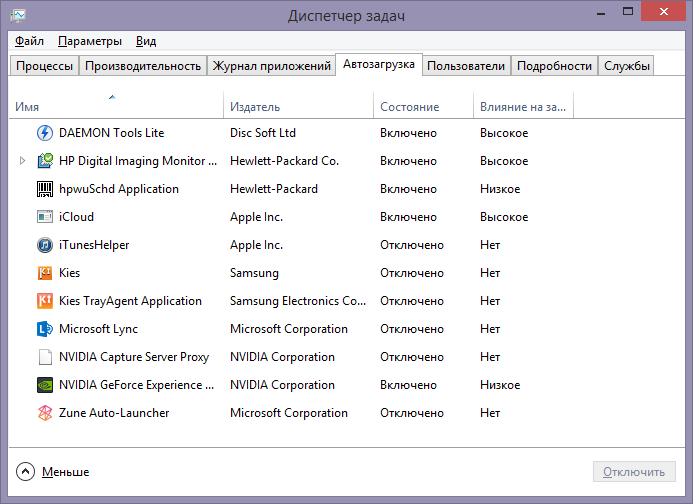This screenshot has height=504, width=693.
Task: Click the HP Digital Imaging Monitor icon
Action: tap(45, 161)
